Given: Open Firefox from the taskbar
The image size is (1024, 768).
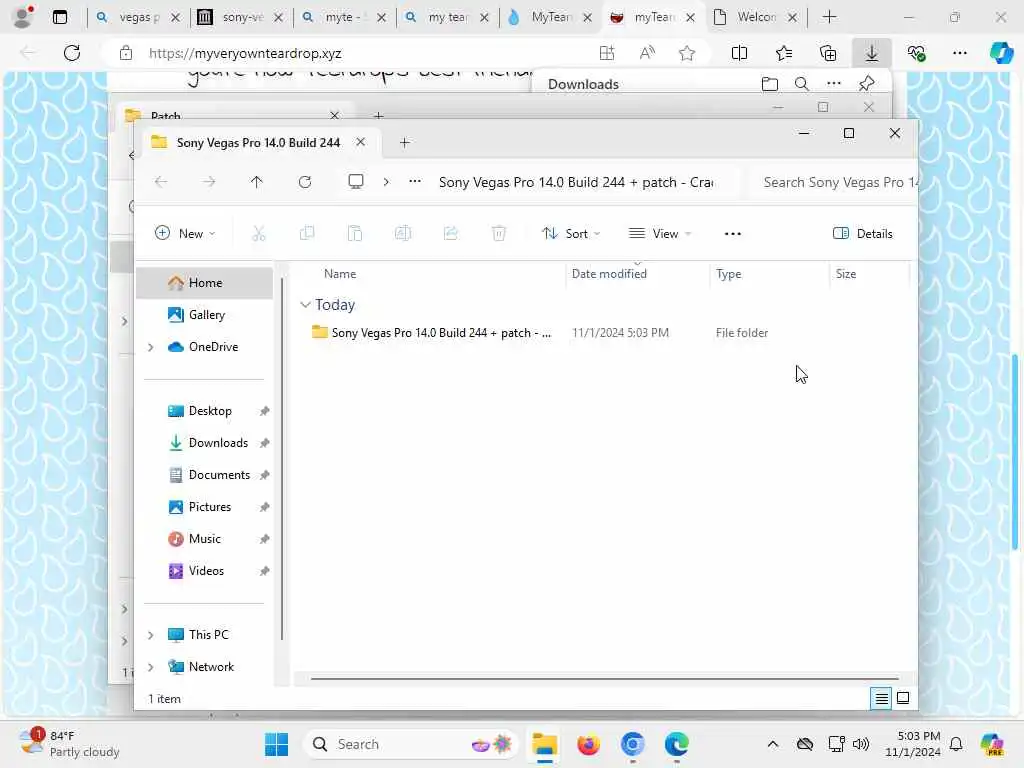Looking at the screenshot, I should click(588, 744).
